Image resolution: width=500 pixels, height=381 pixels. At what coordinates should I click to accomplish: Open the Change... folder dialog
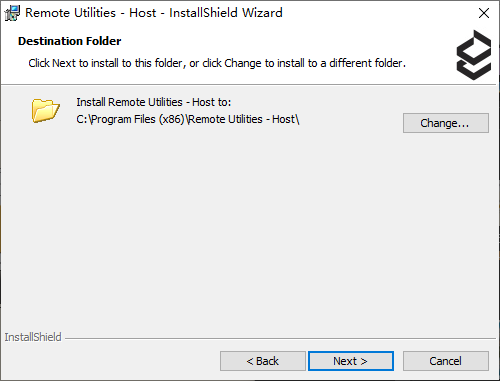[446, 123]
